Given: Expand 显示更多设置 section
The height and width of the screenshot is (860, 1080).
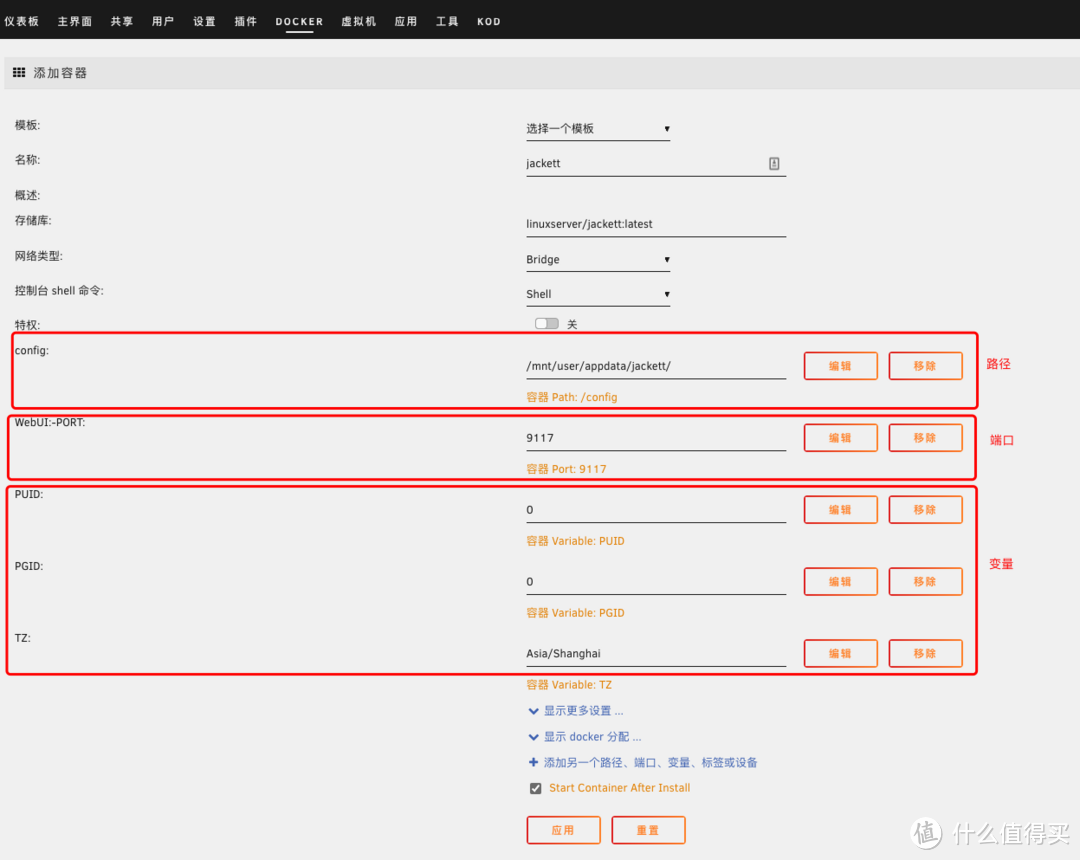Looking at the screenshot, I should click(x=583, y=711).
